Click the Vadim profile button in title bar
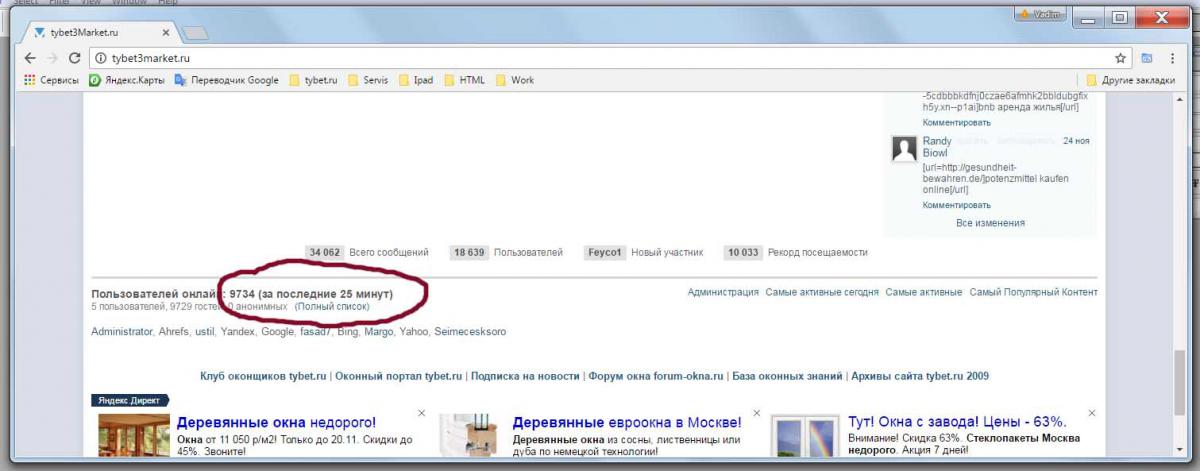Screen dimensions: 1200x471 pos(1040,14)
